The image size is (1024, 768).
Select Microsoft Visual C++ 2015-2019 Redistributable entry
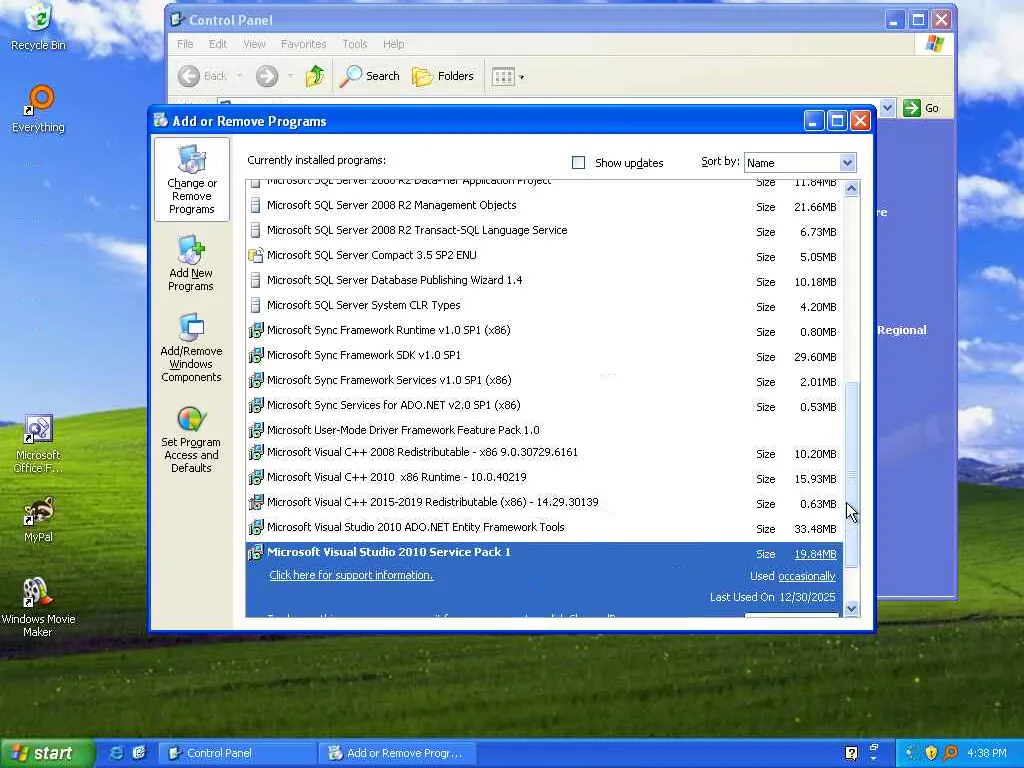tap(543, 503)
